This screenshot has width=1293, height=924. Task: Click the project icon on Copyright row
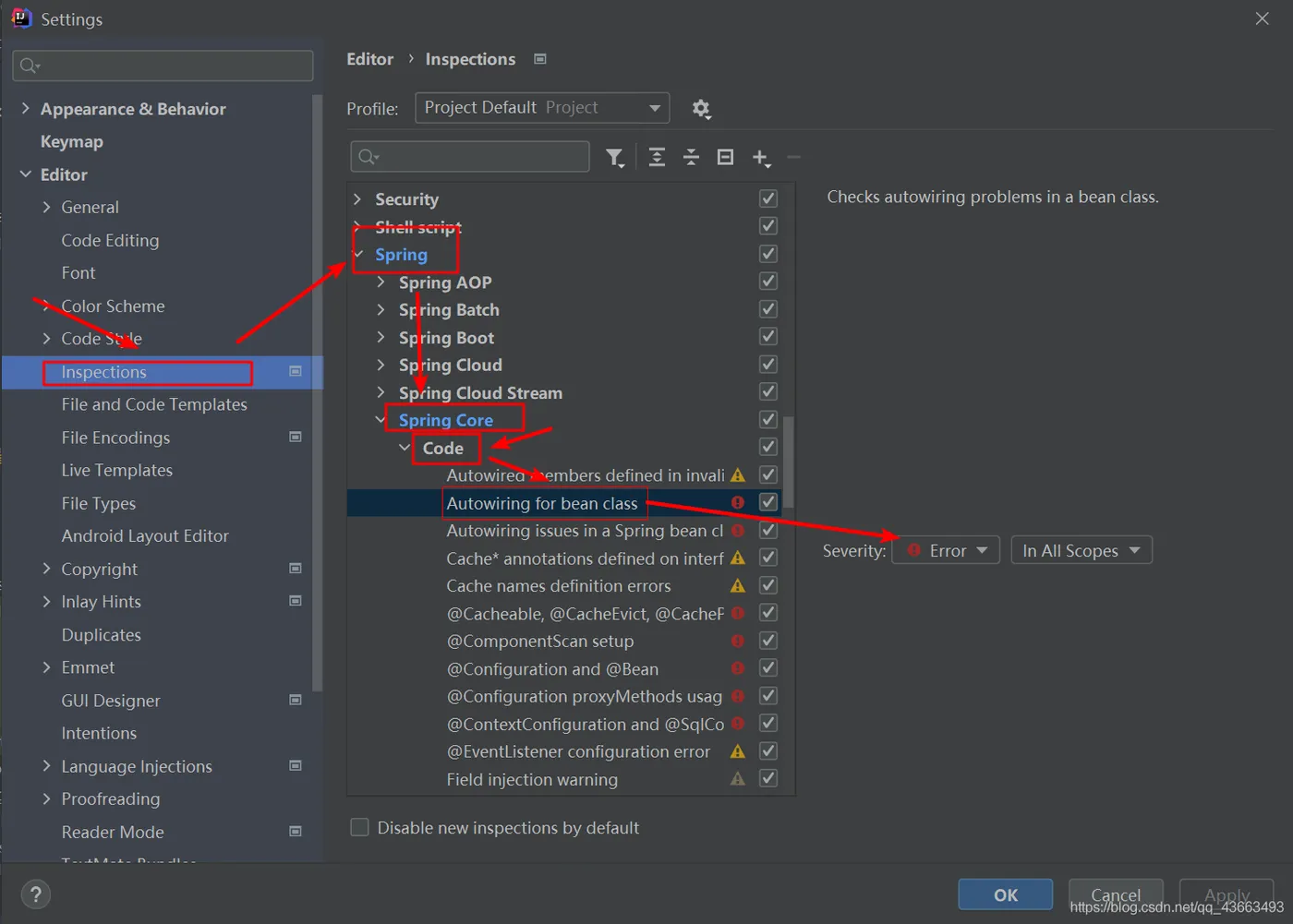(x=296, y=569)
